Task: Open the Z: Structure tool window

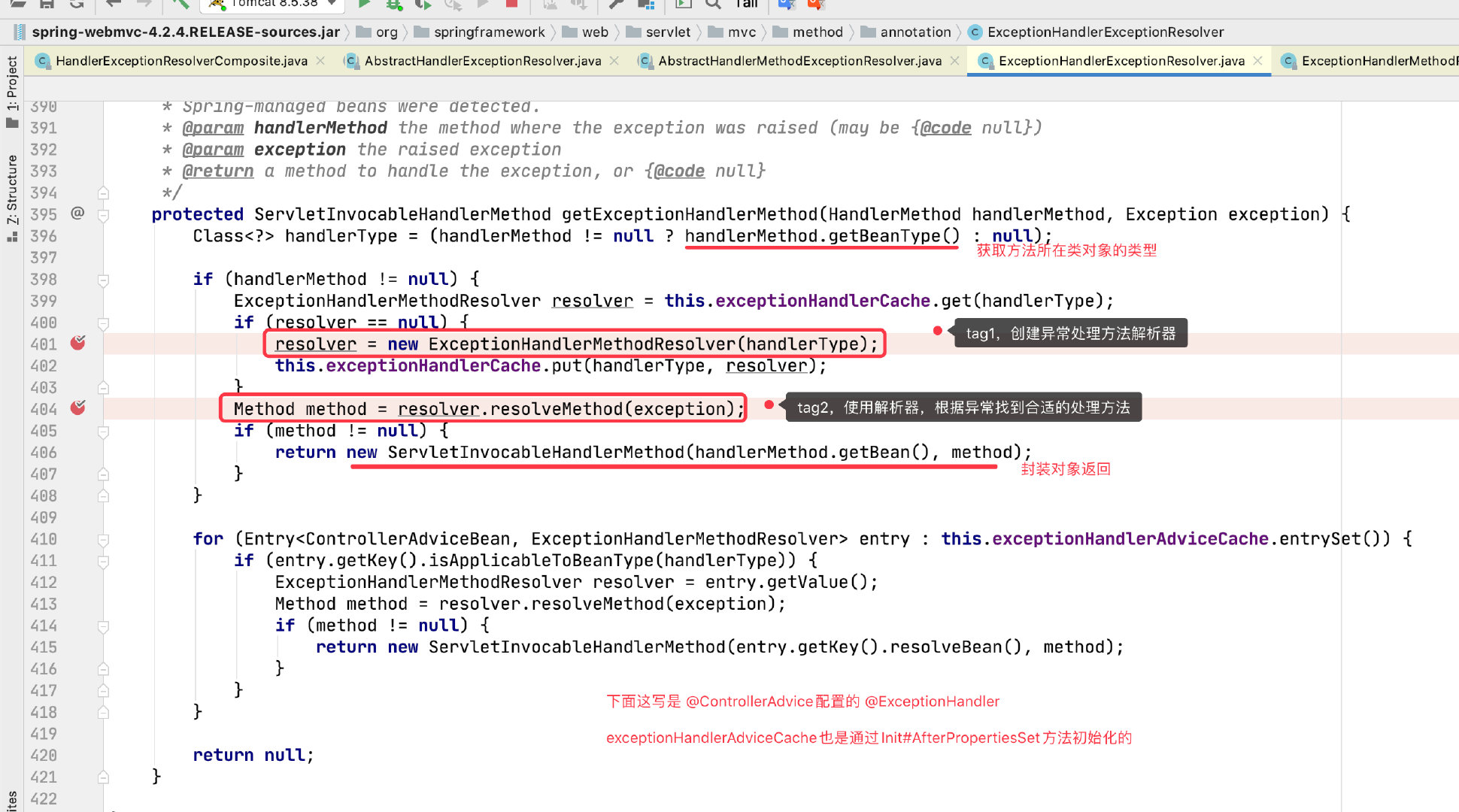Action: click(x=11, y=197)
